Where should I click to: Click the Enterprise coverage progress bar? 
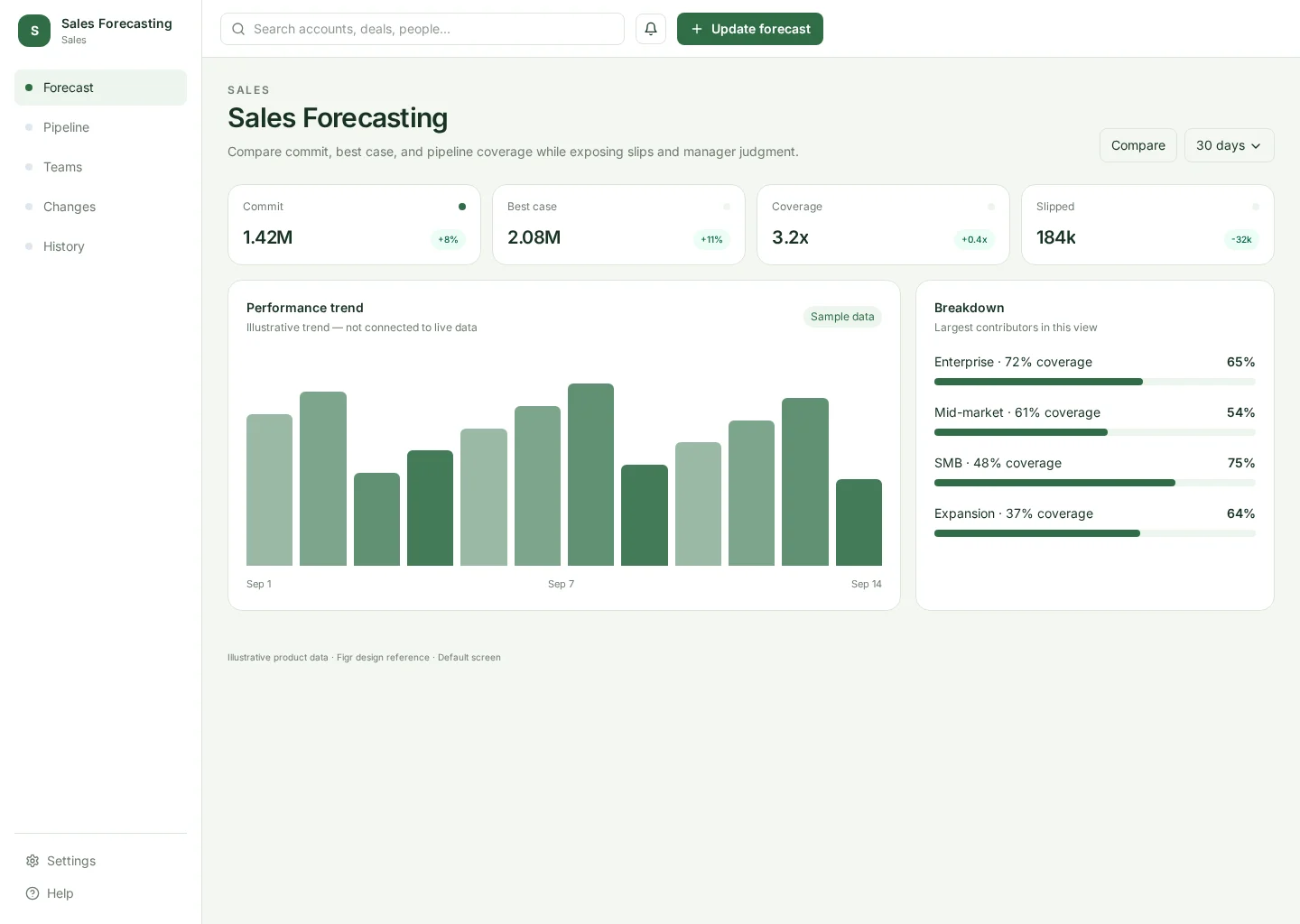pyautogui.click(x=1094, y=382)
